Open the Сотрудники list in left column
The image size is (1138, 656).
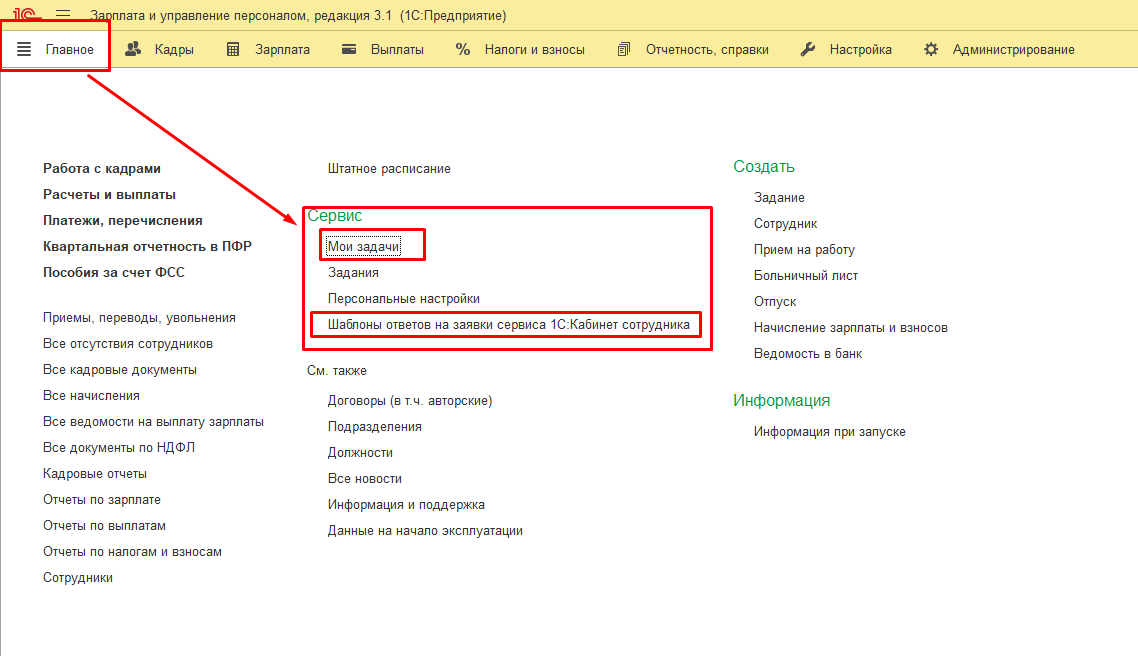point(78,578)
